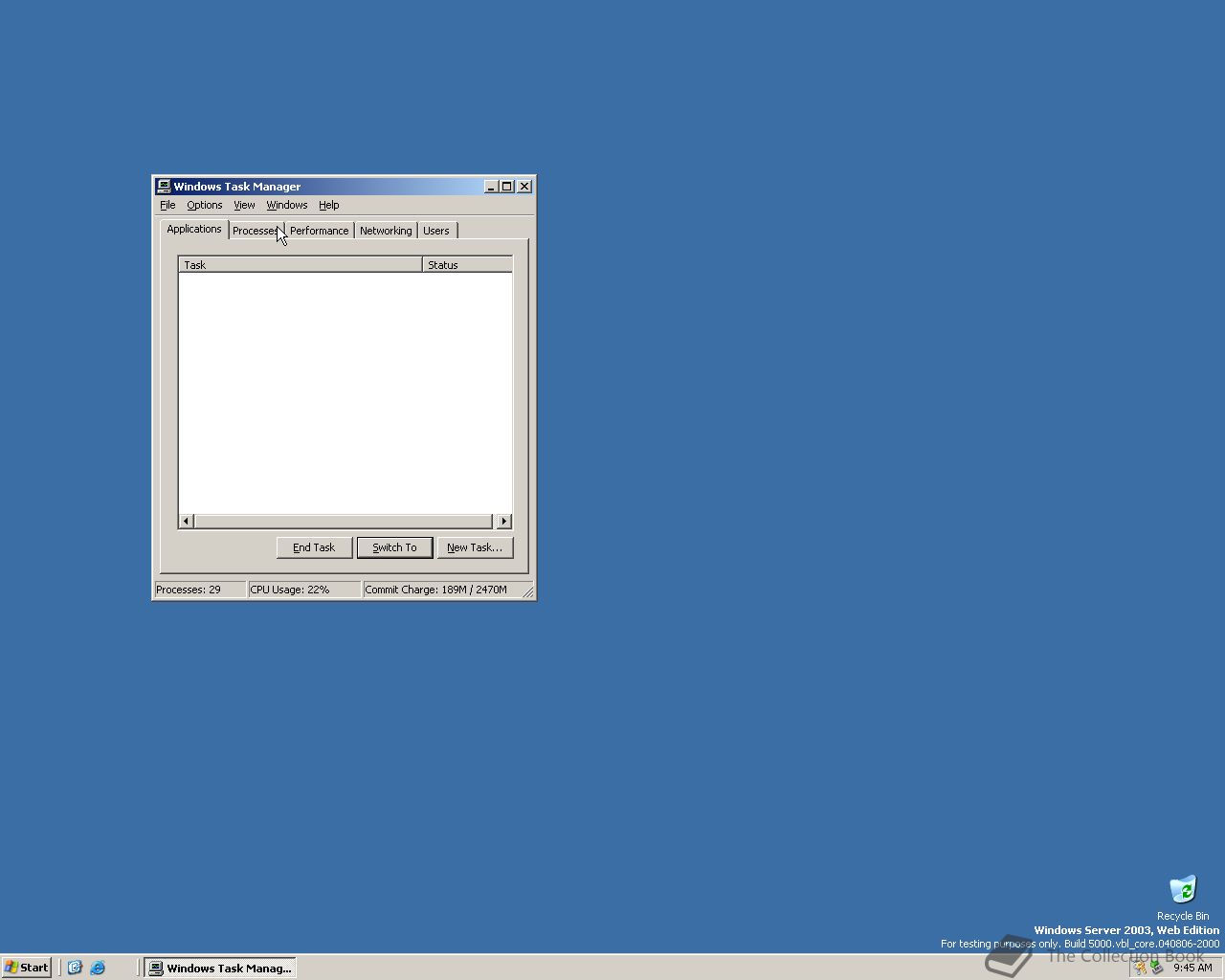Click the Show Desktop quick launch icon
Viewport: 1225px width, 980px height.
(x=75, y=968)
